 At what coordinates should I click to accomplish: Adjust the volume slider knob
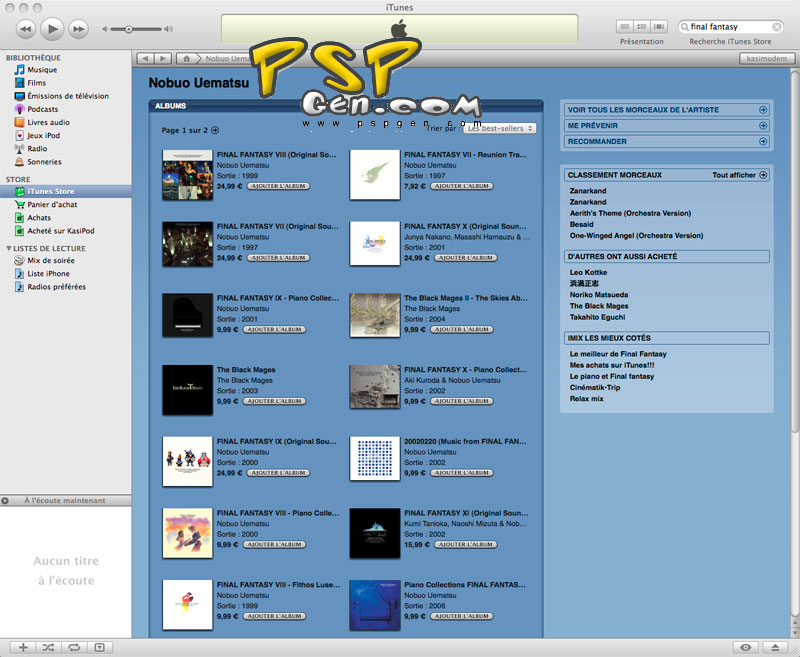coord(129,29)
